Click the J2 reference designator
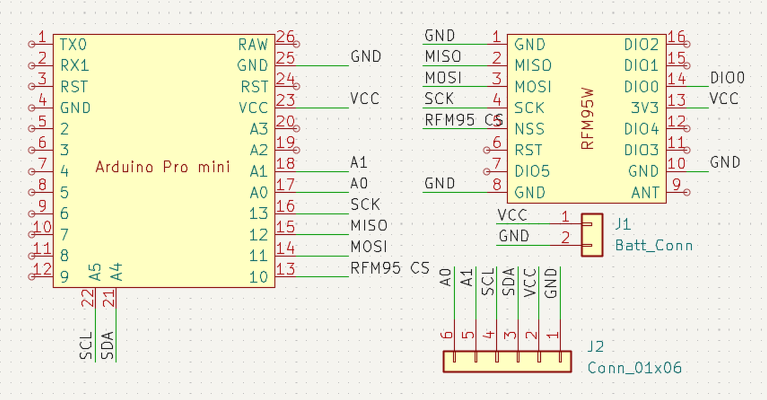 pyautogui.click(x=595, y=347)
